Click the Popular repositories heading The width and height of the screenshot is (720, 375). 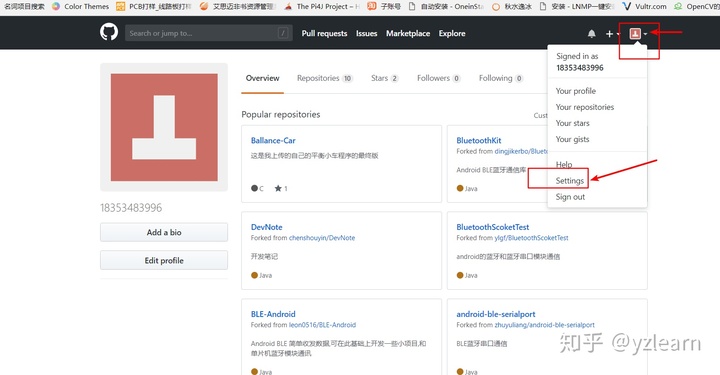click(x=281, y=115)
